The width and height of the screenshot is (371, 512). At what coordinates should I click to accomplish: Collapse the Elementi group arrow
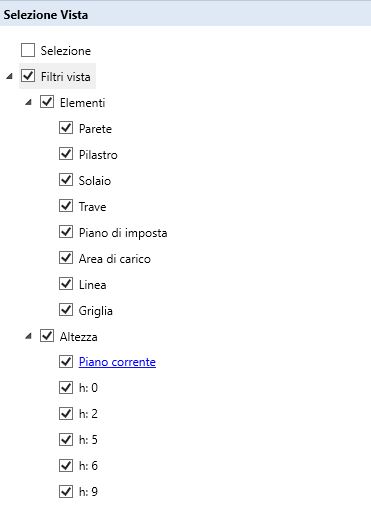pos(29,102)
